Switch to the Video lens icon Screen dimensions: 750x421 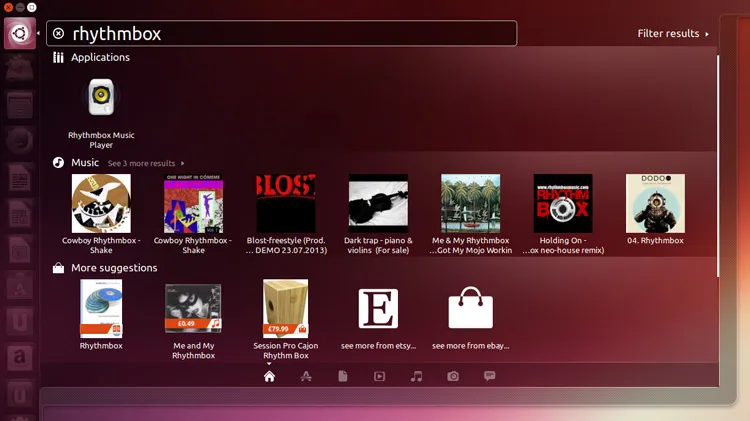point(379,376)
